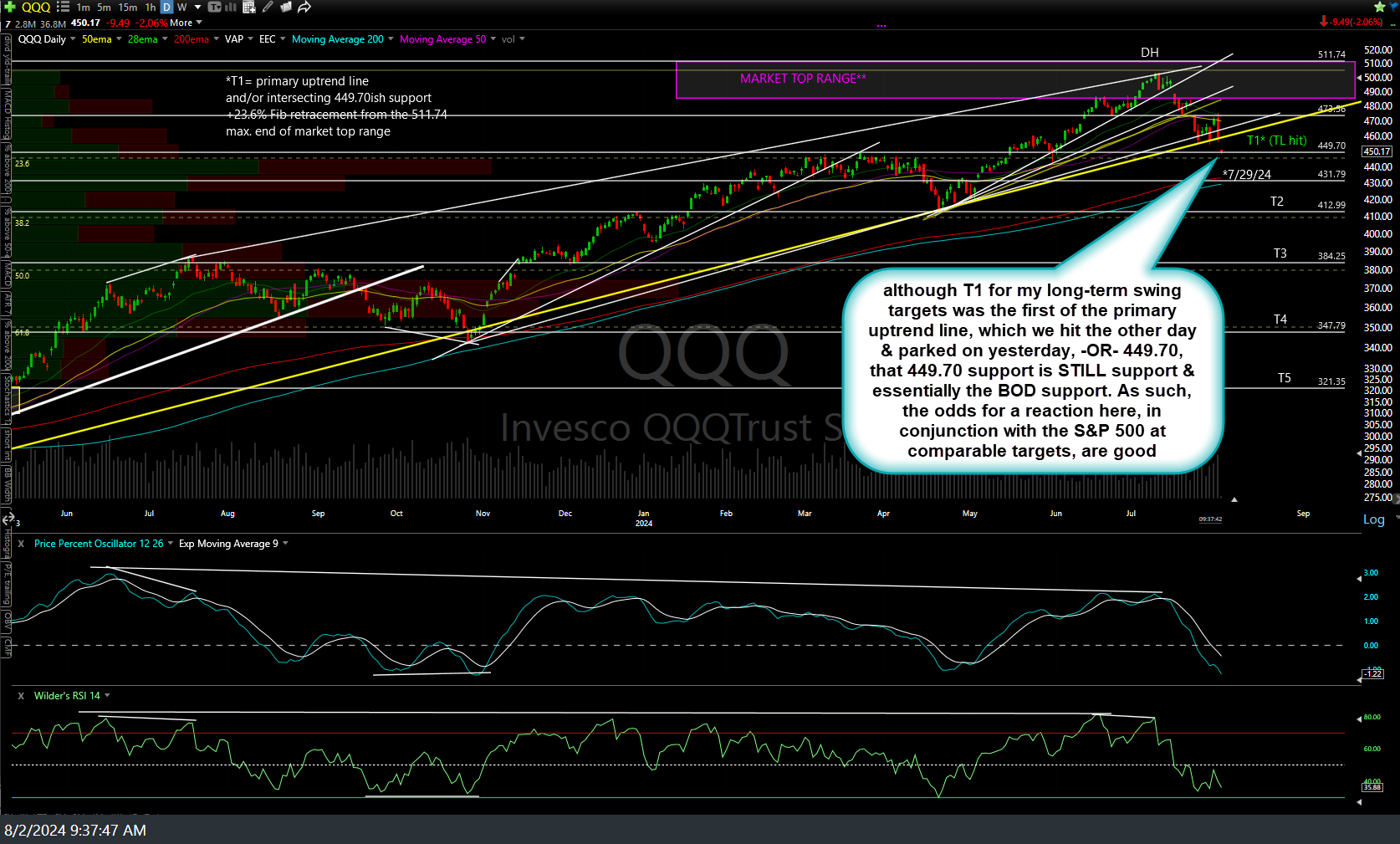Click the last price 450.17 in quote line
This screenshot has width=1400, height=844.
click(85, 23)
